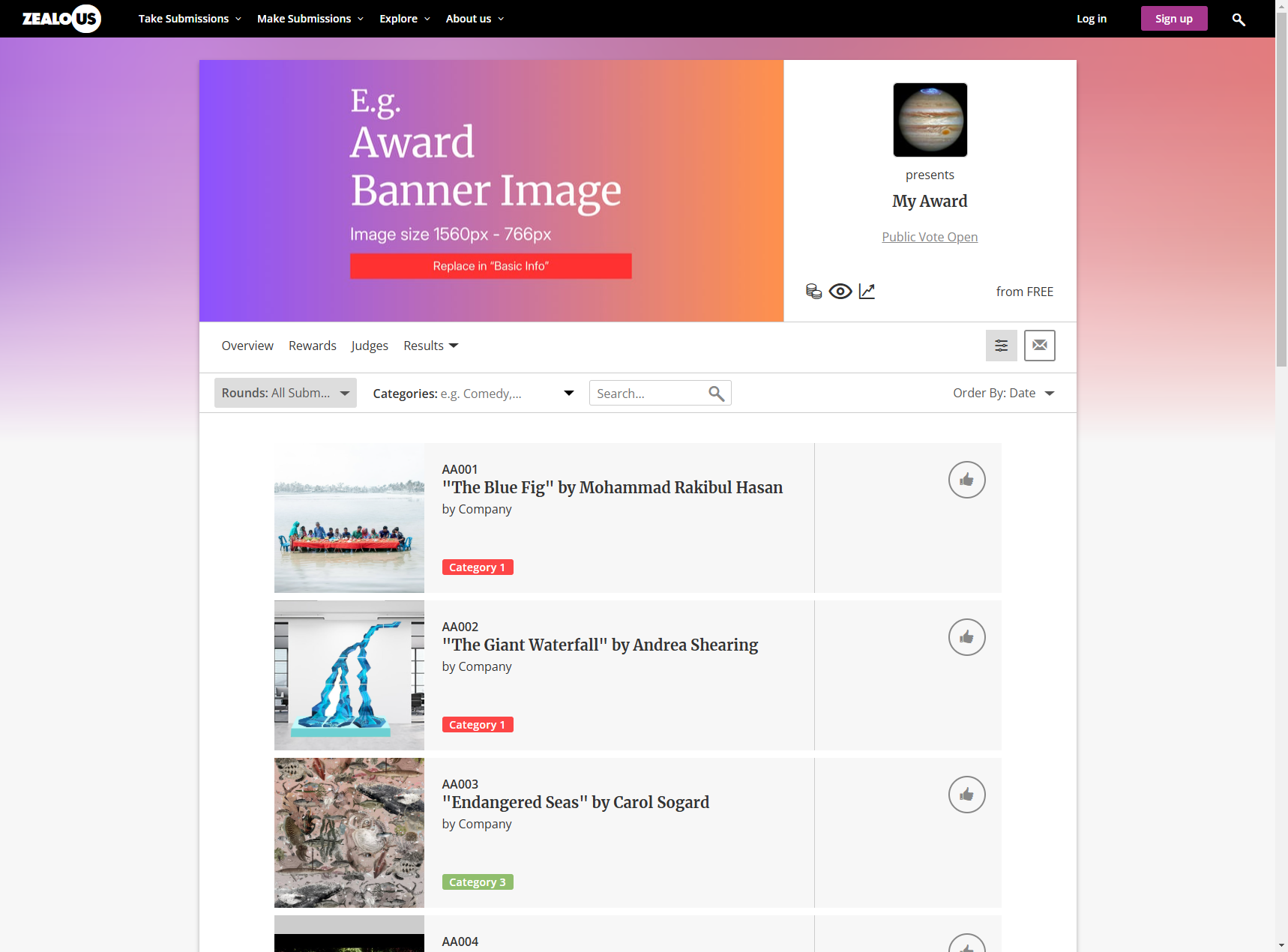The height and width of the screenshot is (952, 1288).
Task: Open The Giant Waterfall sculpture thumbnail
Action: [349, 675]
